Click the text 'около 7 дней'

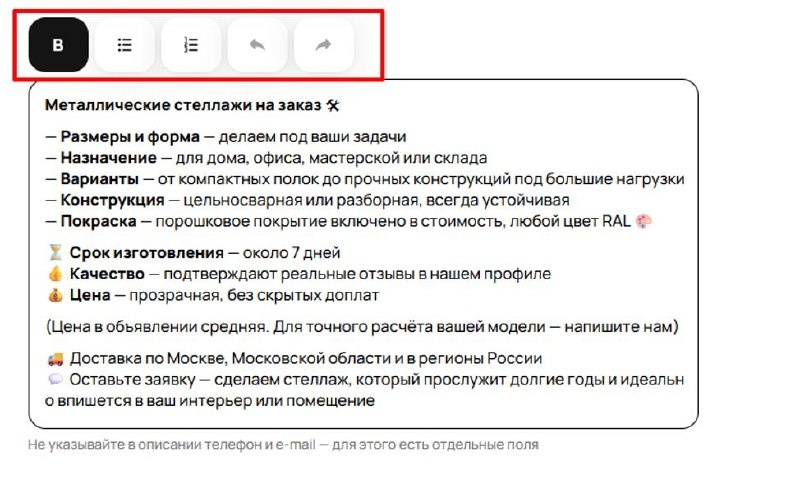pos(291,253)
